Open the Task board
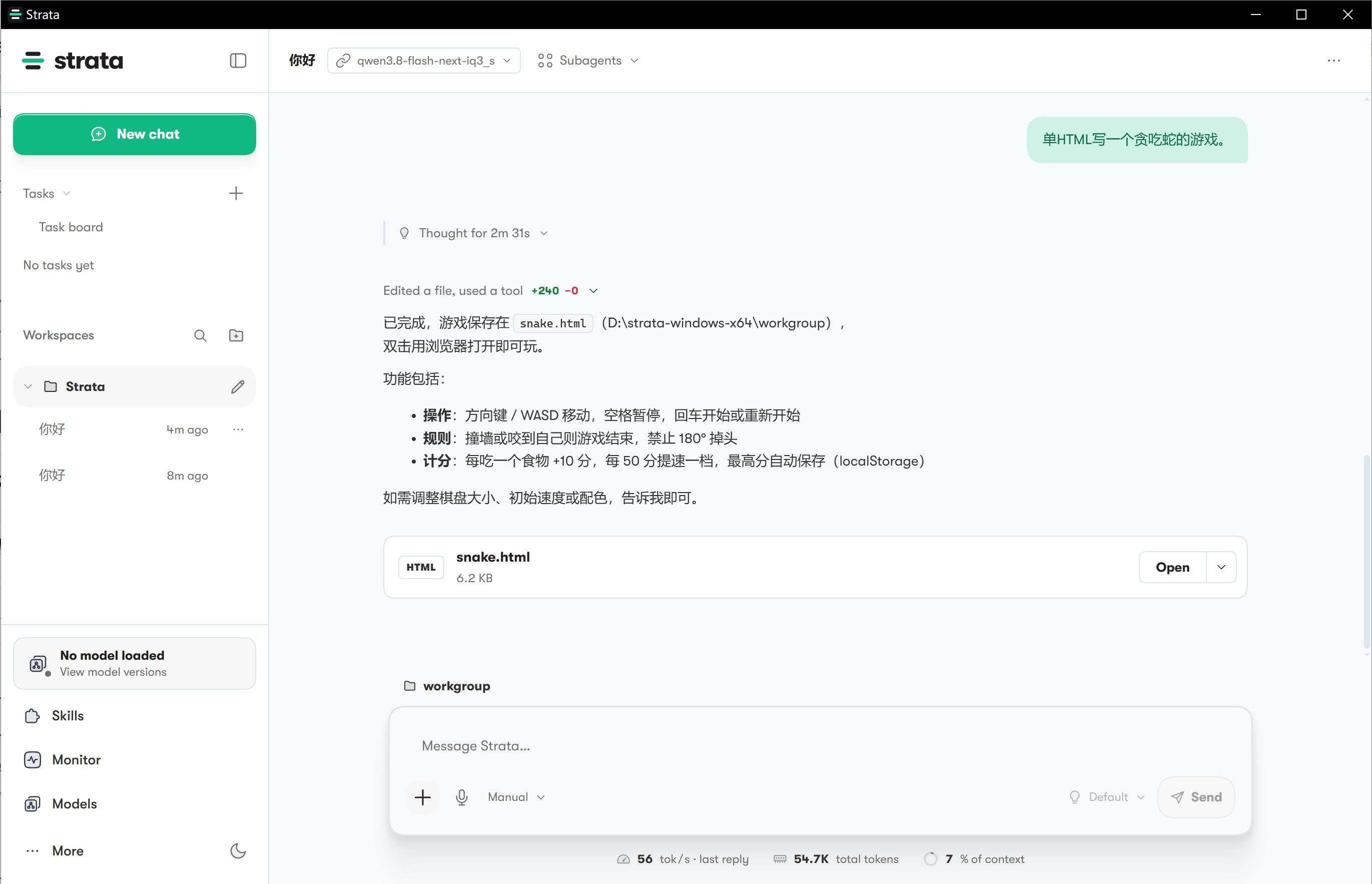The height and width of the screenshot is (884, 1372). [x=71, y=227]
